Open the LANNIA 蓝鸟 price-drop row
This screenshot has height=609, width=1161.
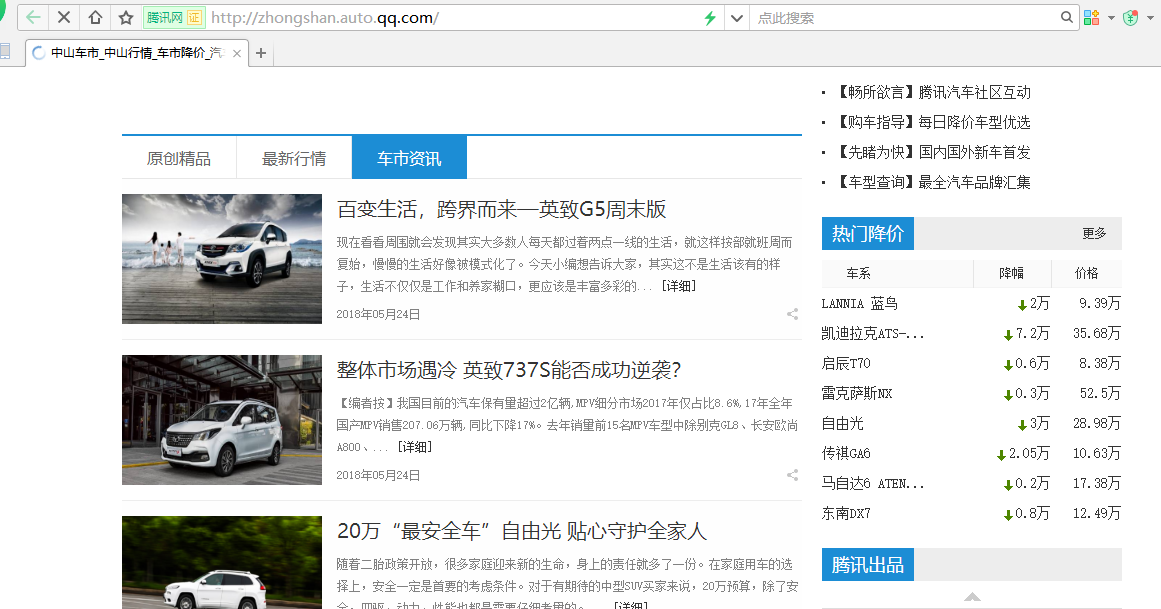pos(971,304)
